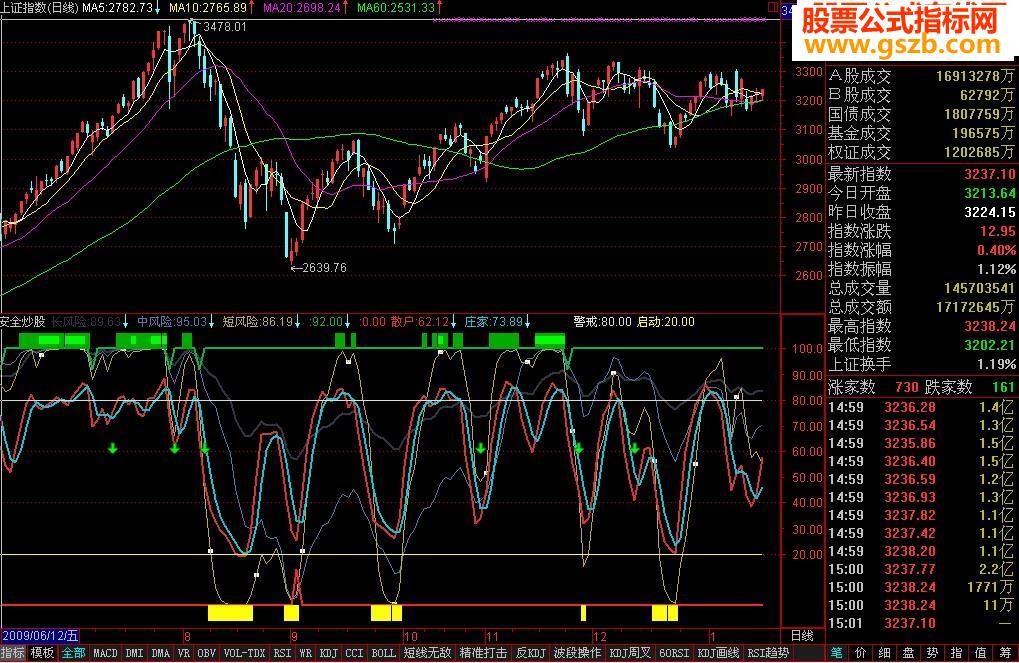Switch to the 模板 tab
Image resolution: width=1019 pixels, height=663 pixels.
pyautogui.click(x=43, y=653)
